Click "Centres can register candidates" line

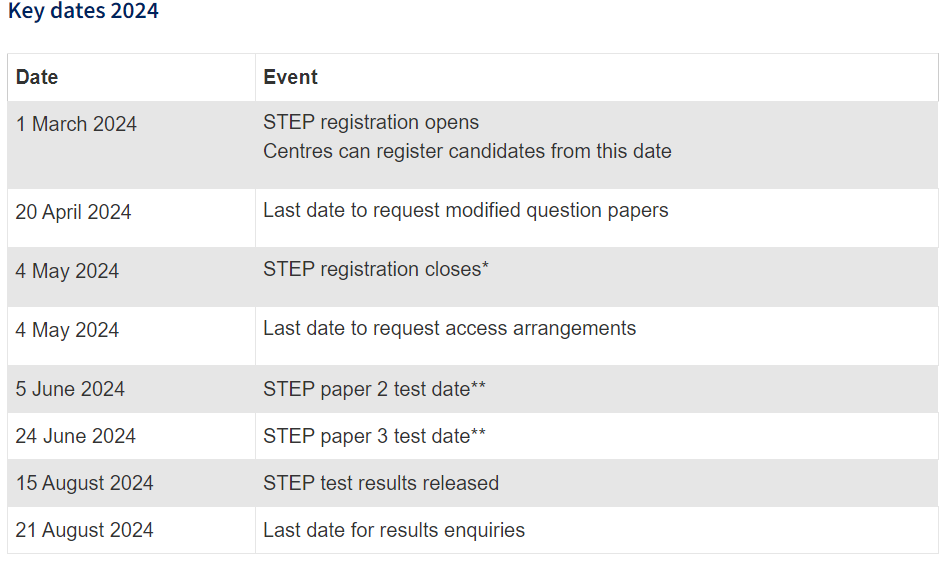[467, 151]
